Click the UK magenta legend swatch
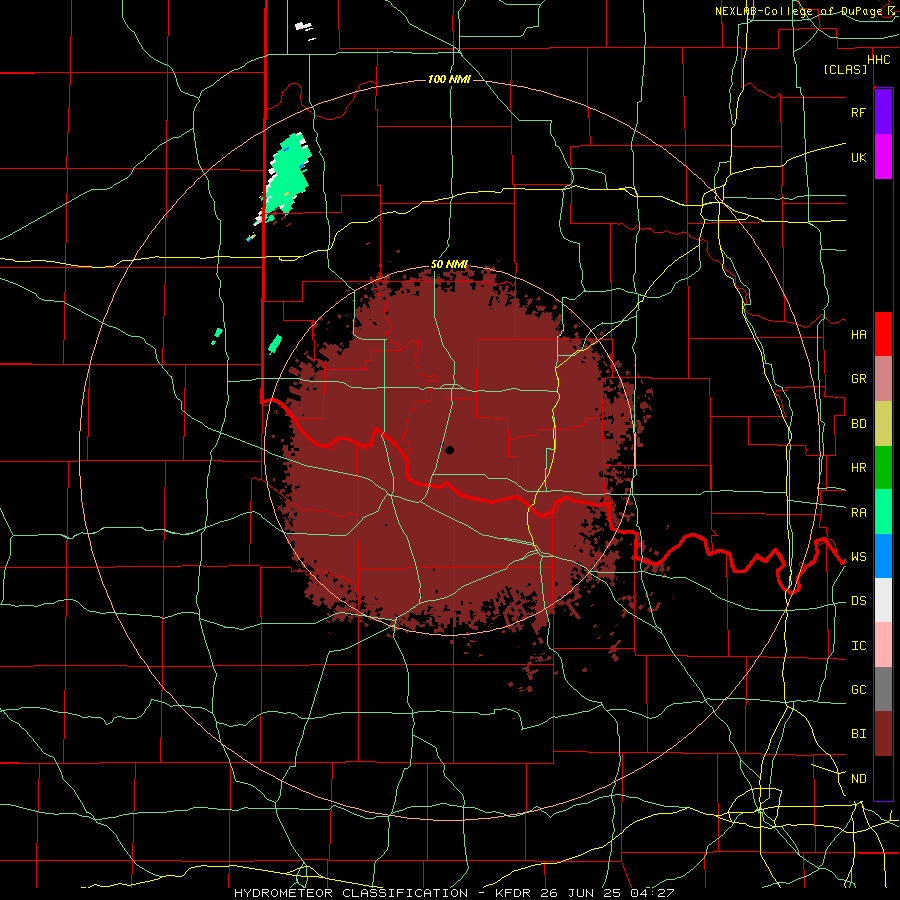This screenshot has height=900, width=900. [x=883, y=157]
